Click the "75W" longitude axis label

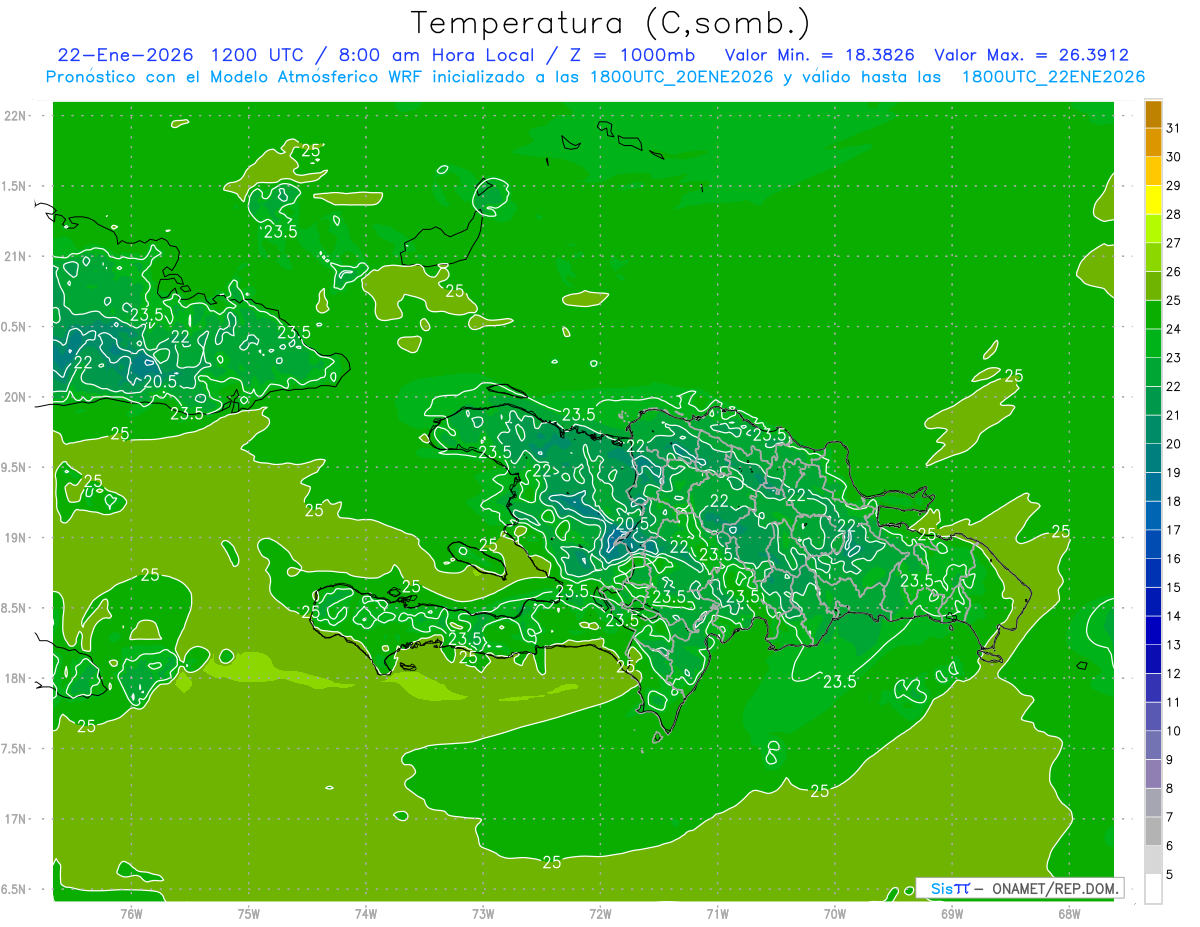(x=249, y=913)
